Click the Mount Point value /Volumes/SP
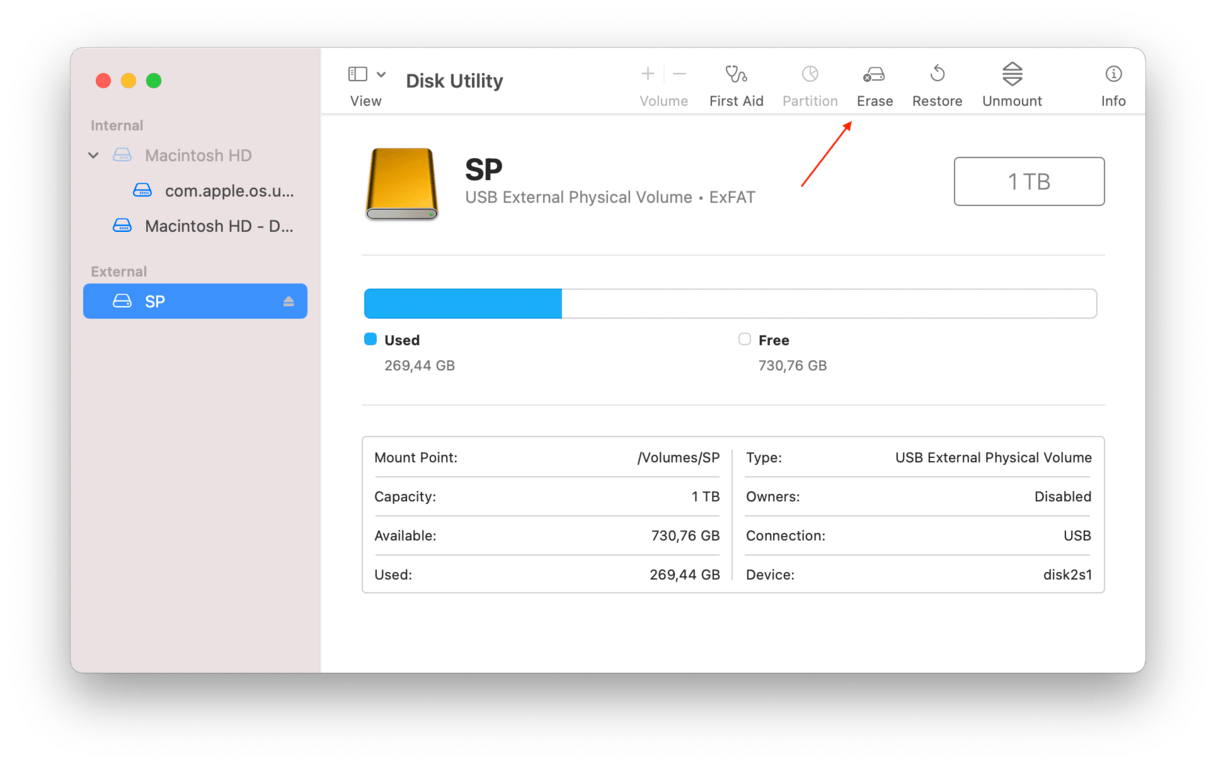Viewport: 1216px width, 766px height. click(683, 457)
